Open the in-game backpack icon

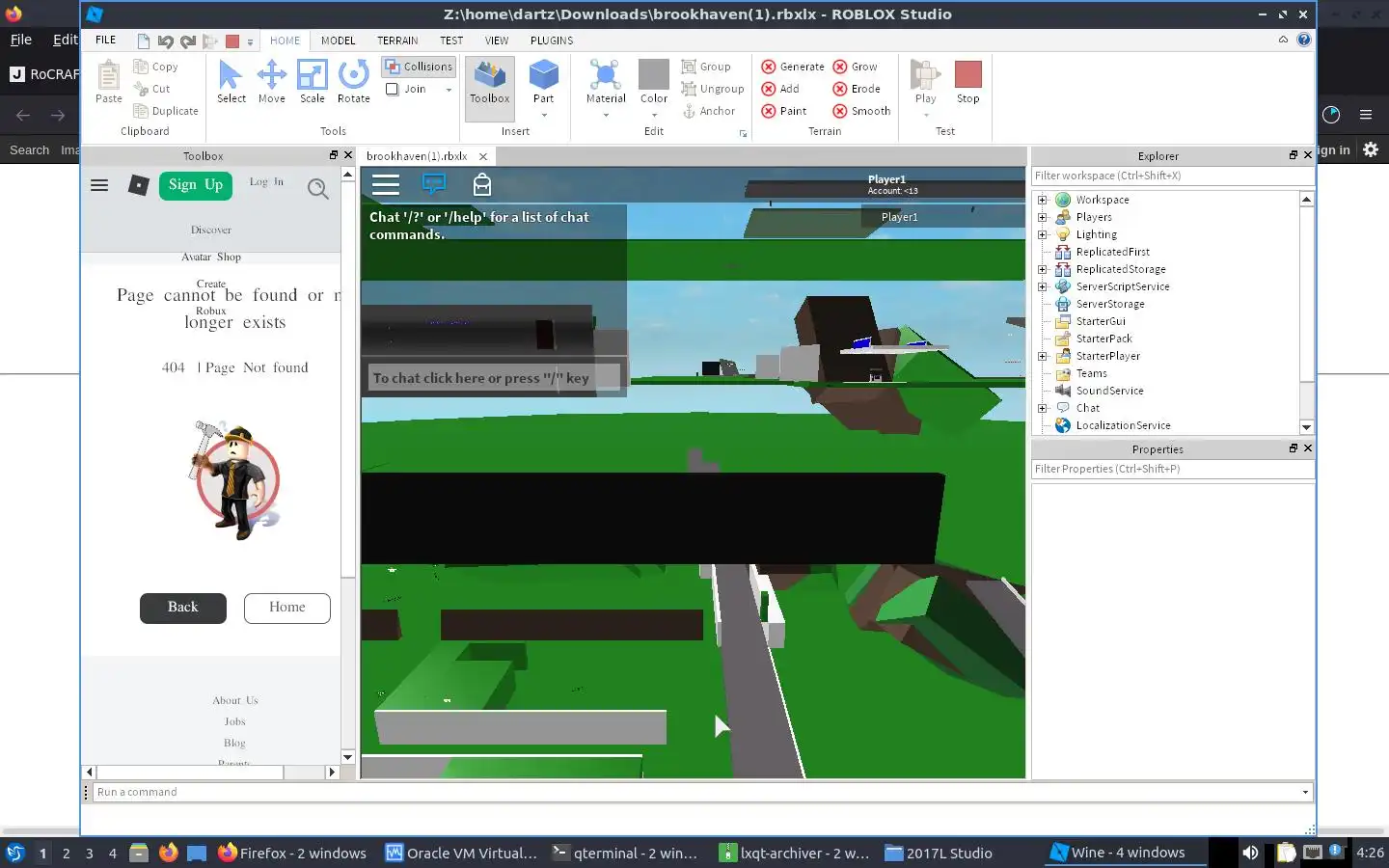[482, 184]
